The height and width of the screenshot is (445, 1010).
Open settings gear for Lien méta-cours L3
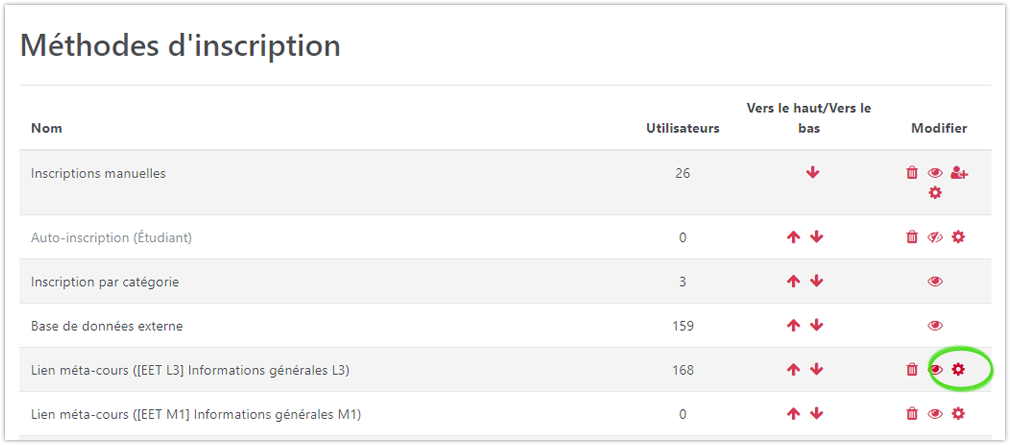tap(958, 370)
